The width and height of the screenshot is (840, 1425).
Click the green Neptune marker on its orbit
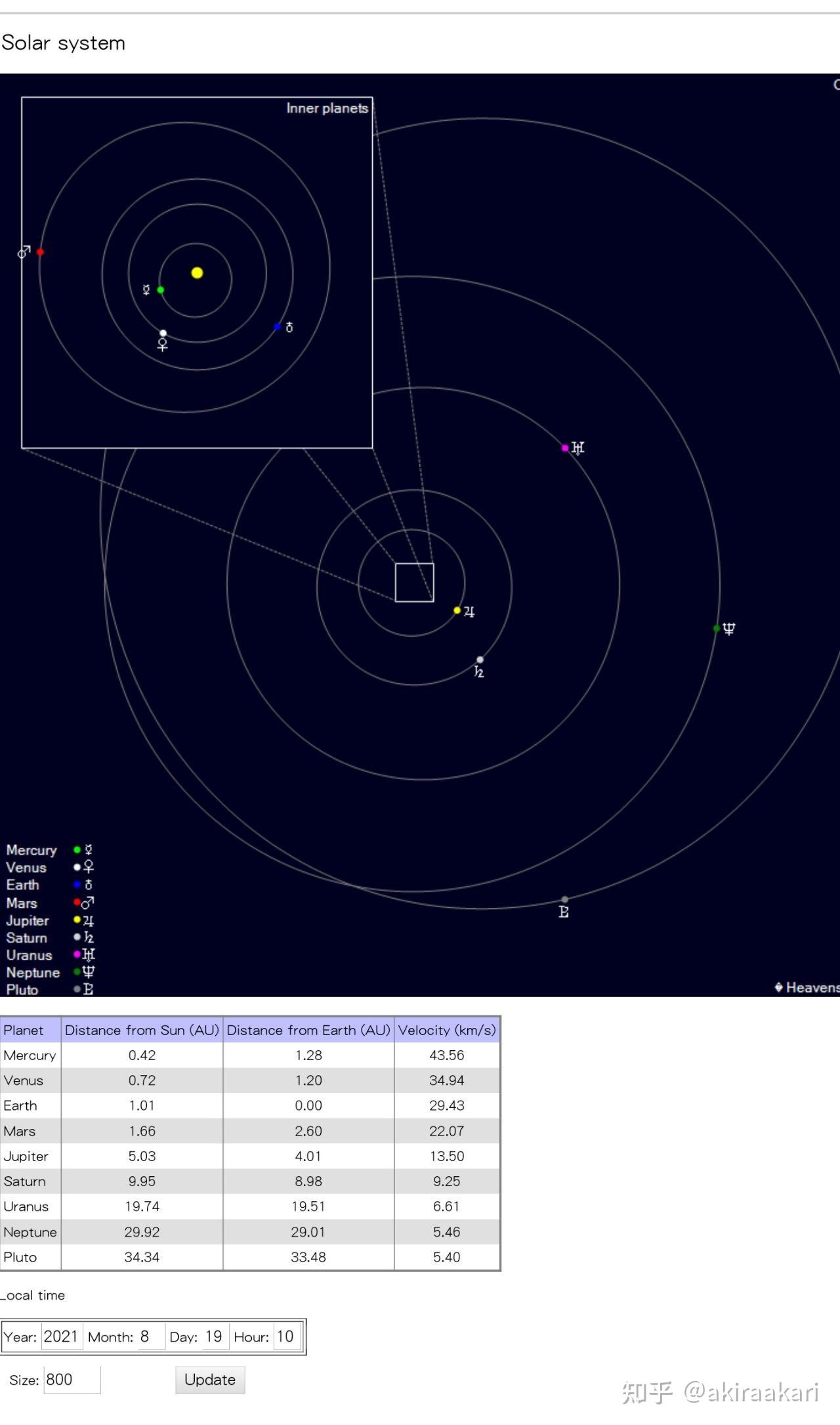tap(717, 629)
